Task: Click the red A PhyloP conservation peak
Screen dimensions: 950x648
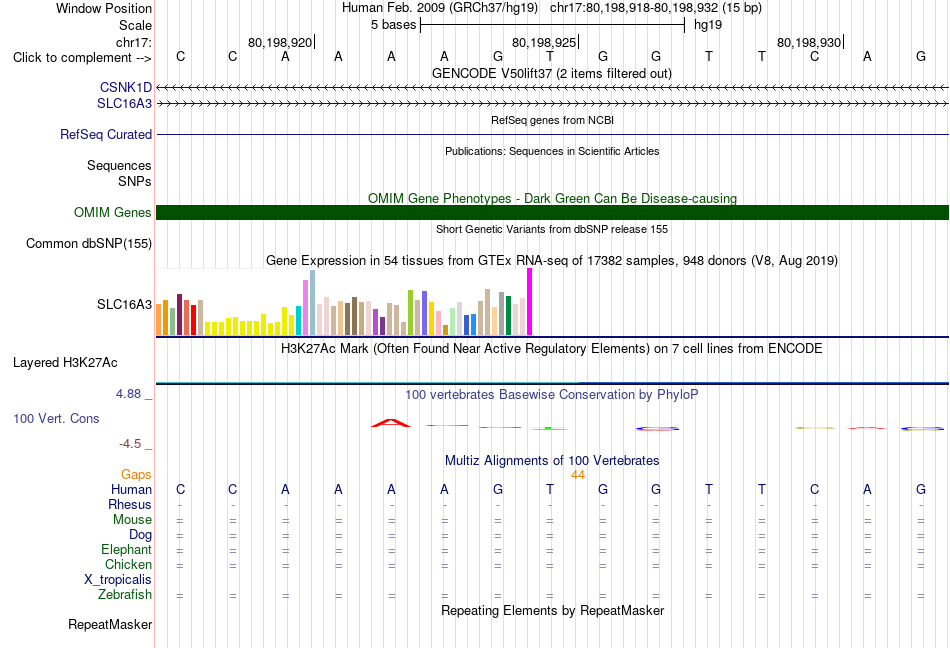Action: pyautogui.click(x=391, y=423)
